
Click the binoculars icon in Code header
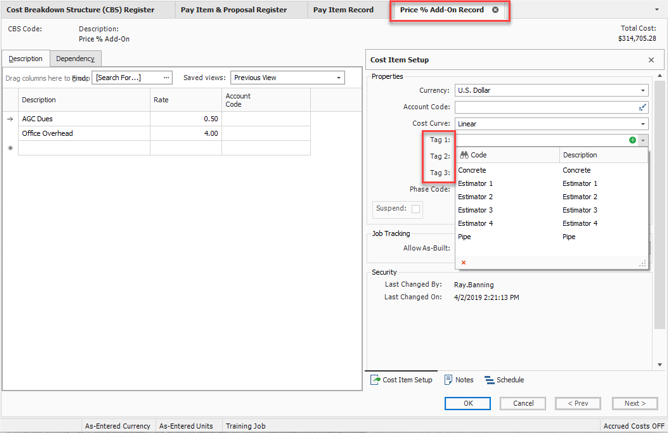click(464, 155)
